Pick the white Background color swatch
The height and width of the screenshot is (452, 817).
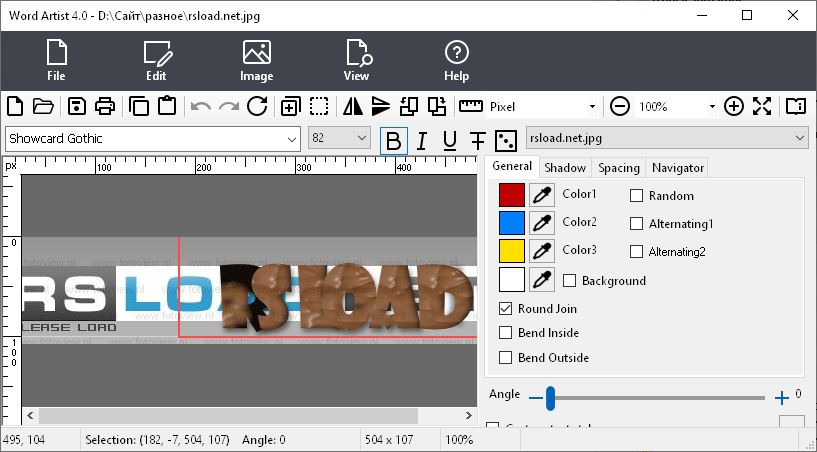pyautogui.click(x=512, y=279)
